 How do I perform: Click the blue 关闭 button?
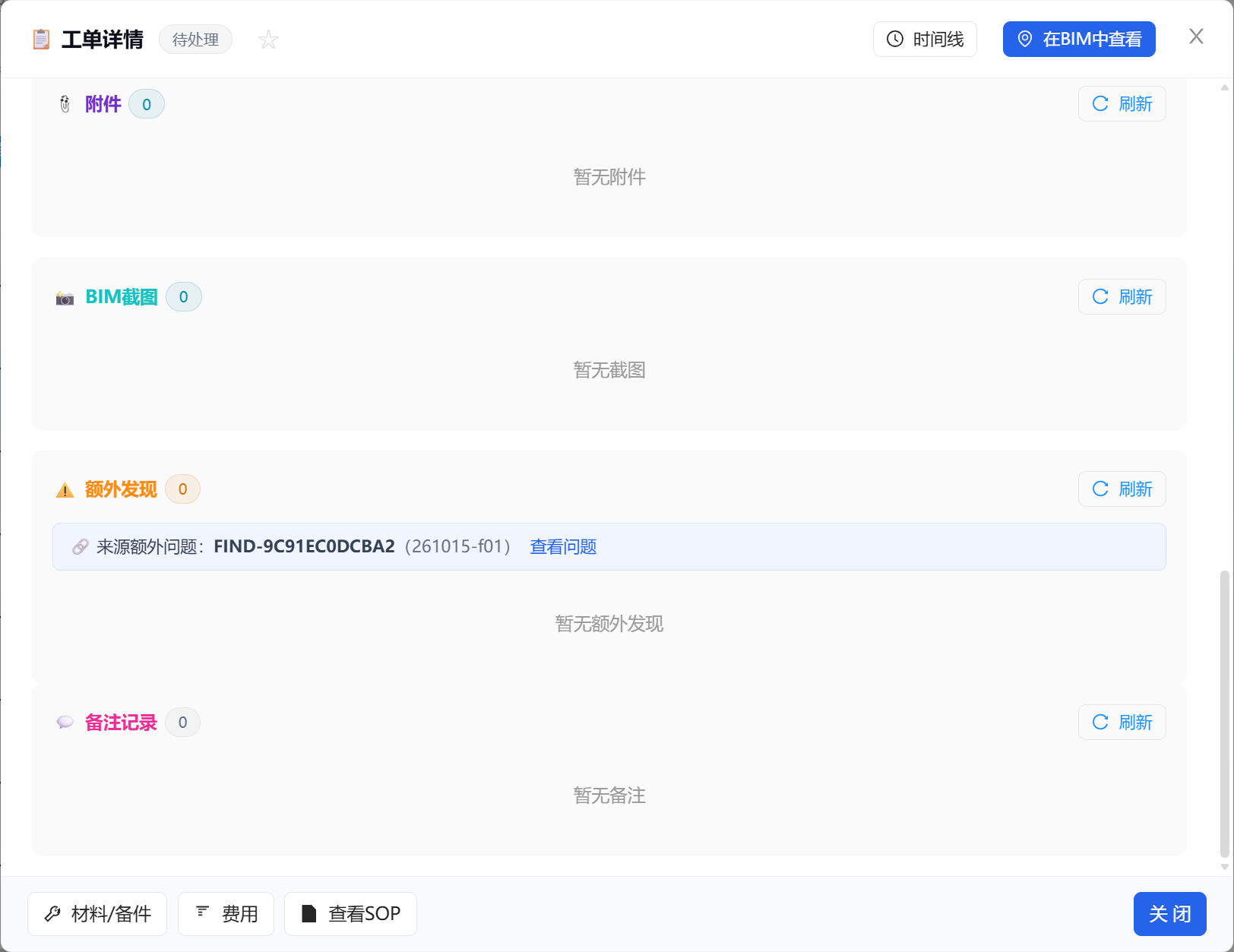click(x=1170, y=914)
